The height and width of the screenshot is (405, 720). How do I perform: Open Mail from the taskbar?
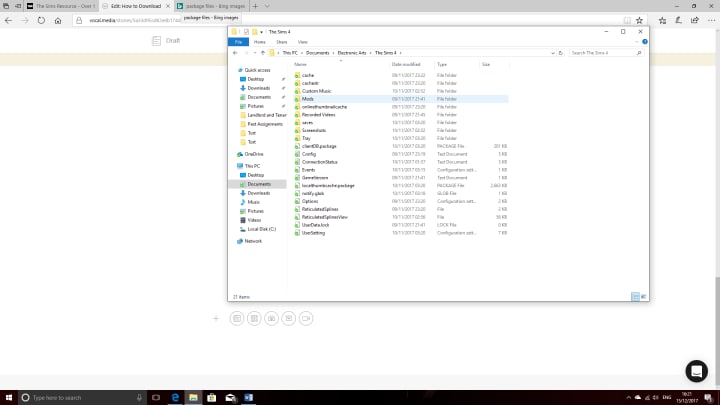(230, 398)
